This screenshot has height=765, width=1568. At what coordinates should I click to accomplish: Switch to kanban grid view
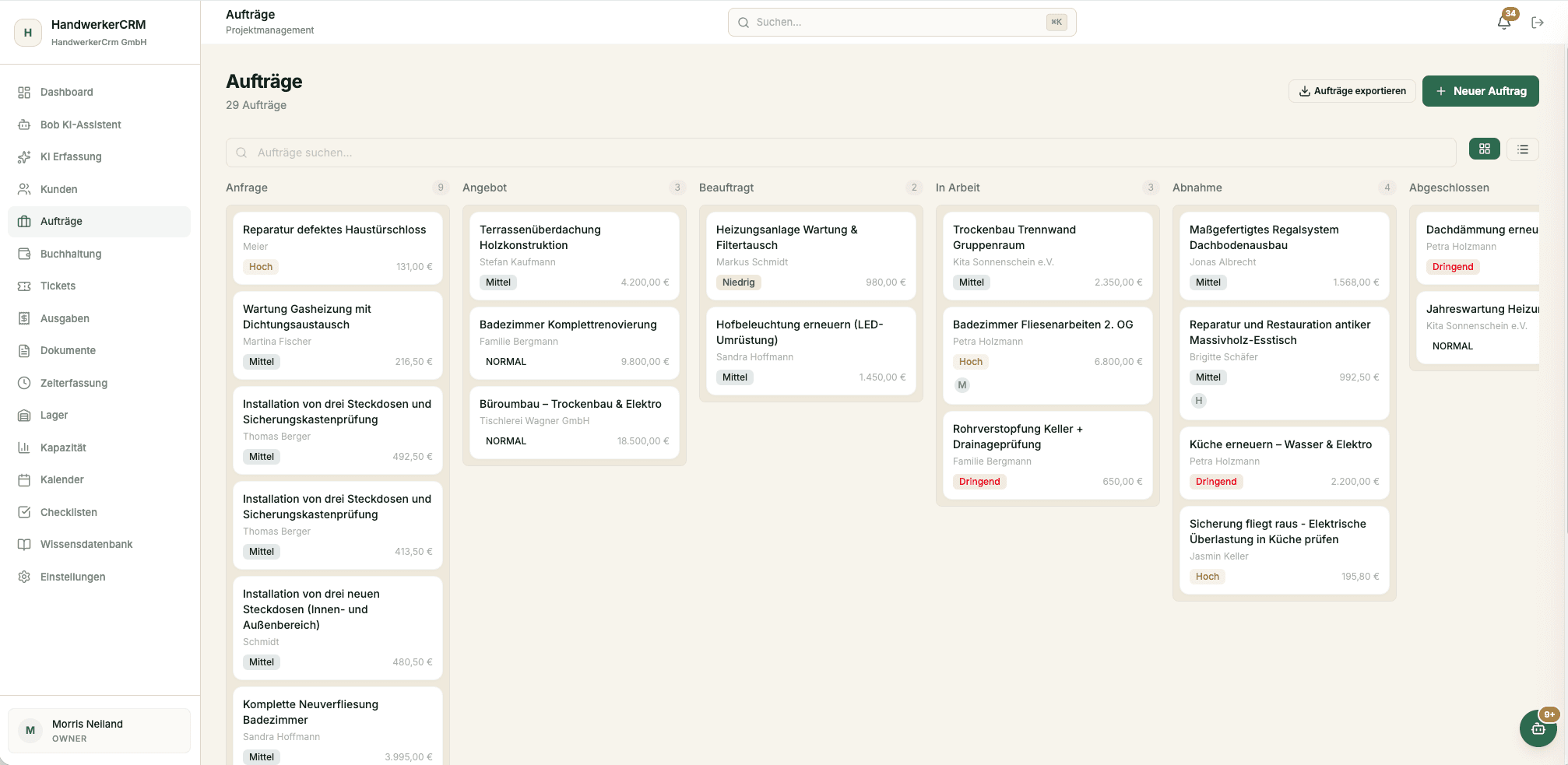[1485, 149]
